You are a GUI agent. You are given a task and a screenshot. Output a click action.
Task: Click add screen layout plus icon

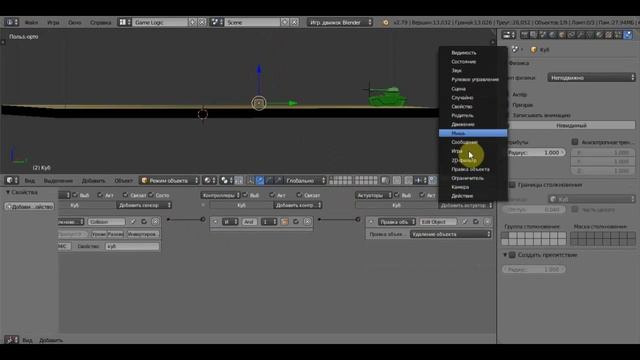point(193,22)
